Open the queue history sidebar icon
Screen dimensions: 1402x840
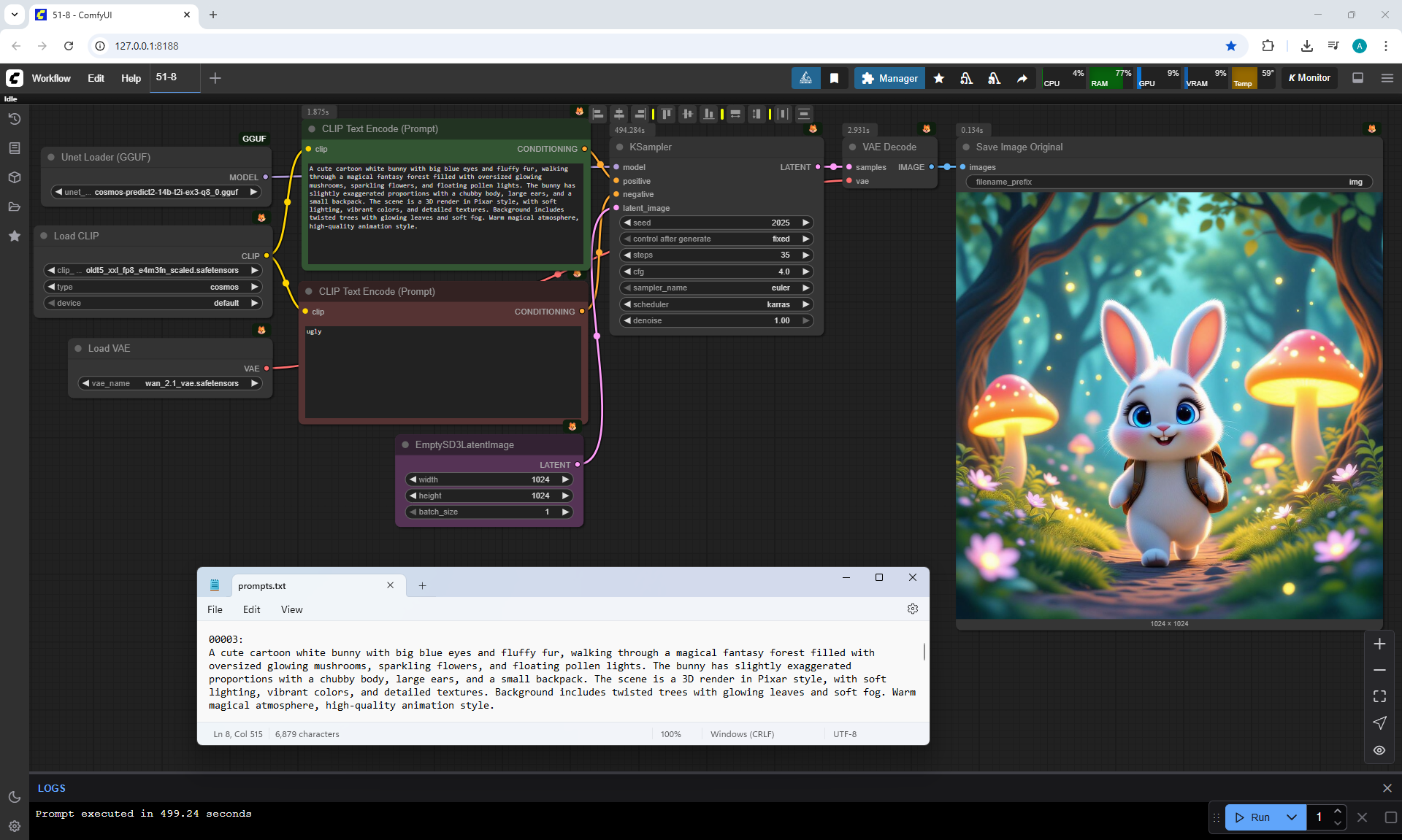pyautogui.click(x=15, y=119)
